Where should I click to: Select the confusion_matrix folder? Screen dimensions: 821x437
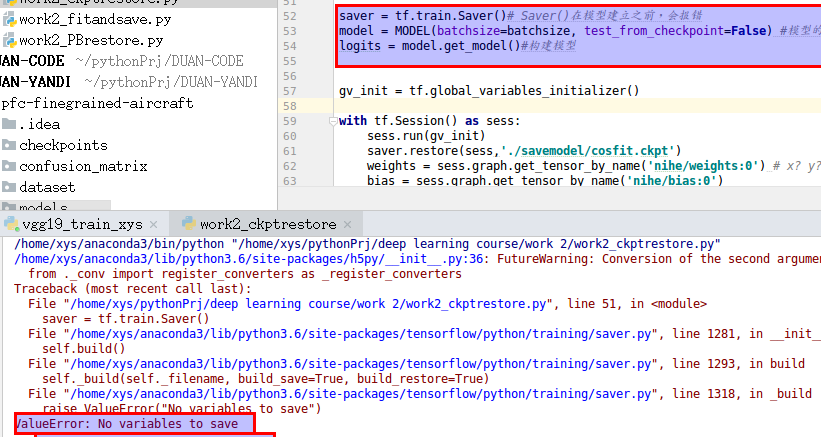[83, 166]
